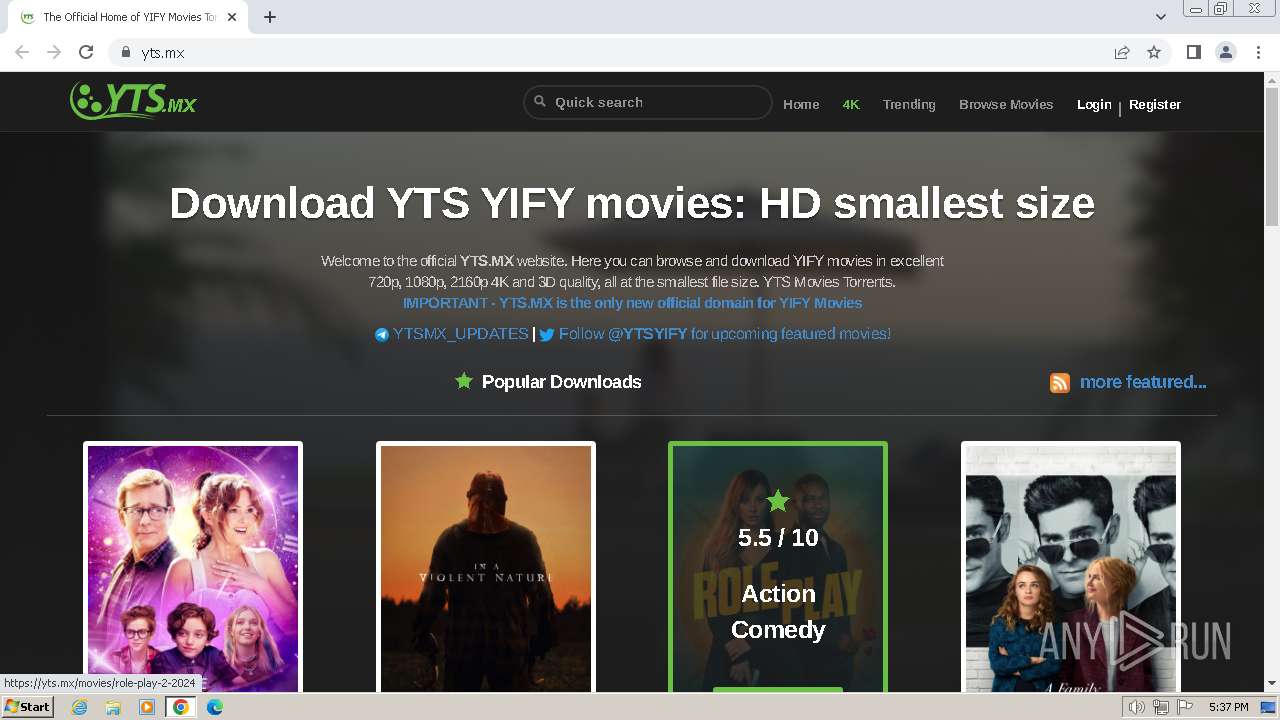Viewport: 1280px width, 720px height.
Task: Click the search magnifier icon
Action: 540,102
